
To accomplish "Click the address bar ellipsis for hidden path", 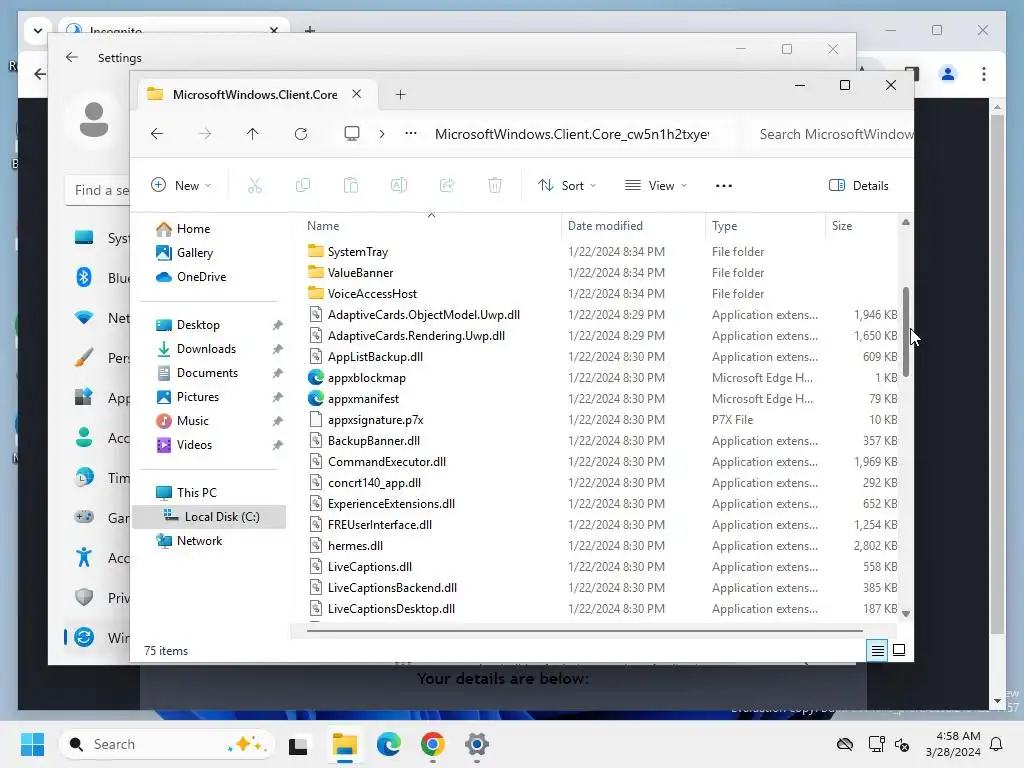I will [x=411, y=133].
